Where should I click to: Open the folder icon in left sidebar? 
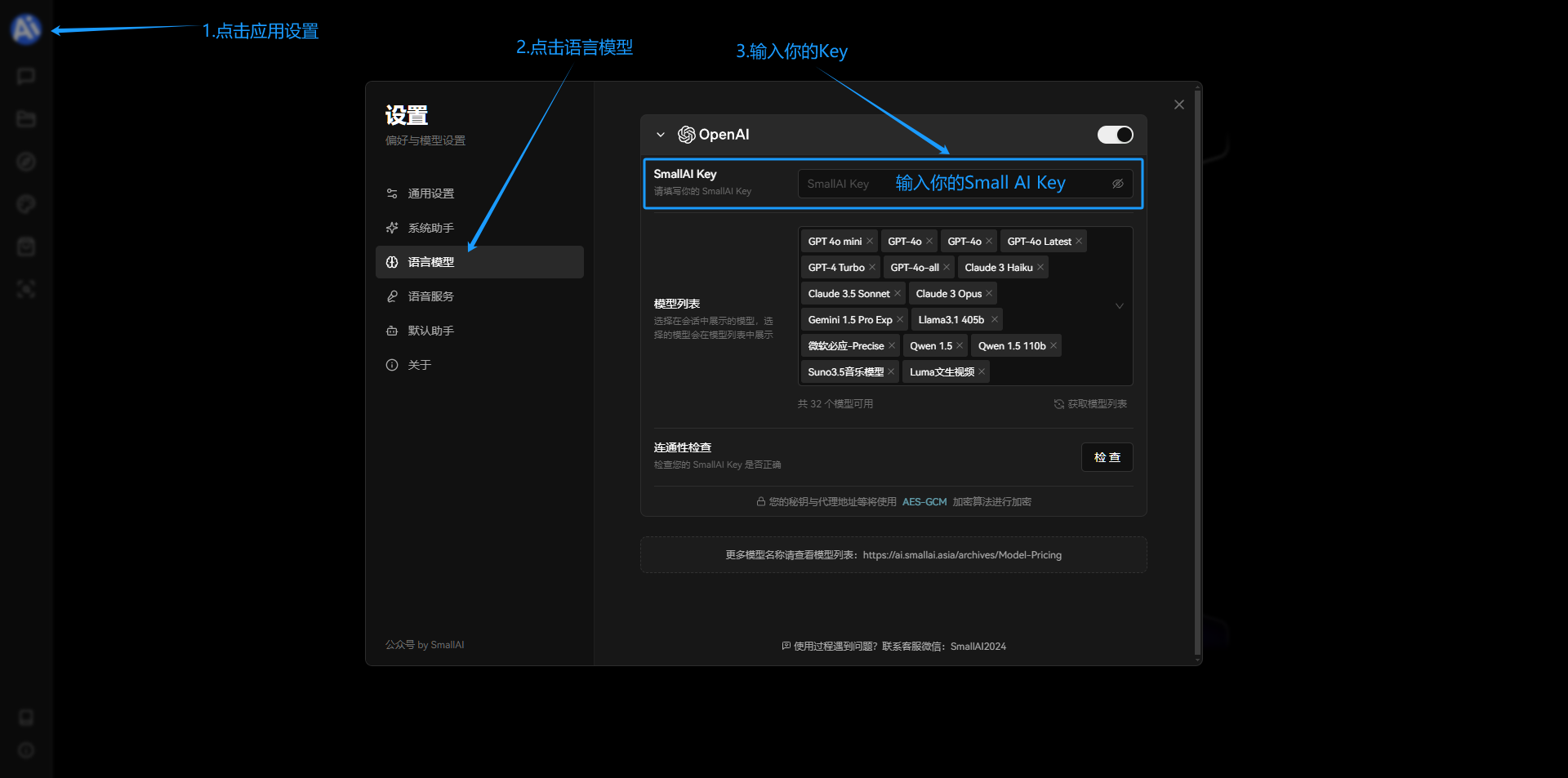[x=26, y=119]
